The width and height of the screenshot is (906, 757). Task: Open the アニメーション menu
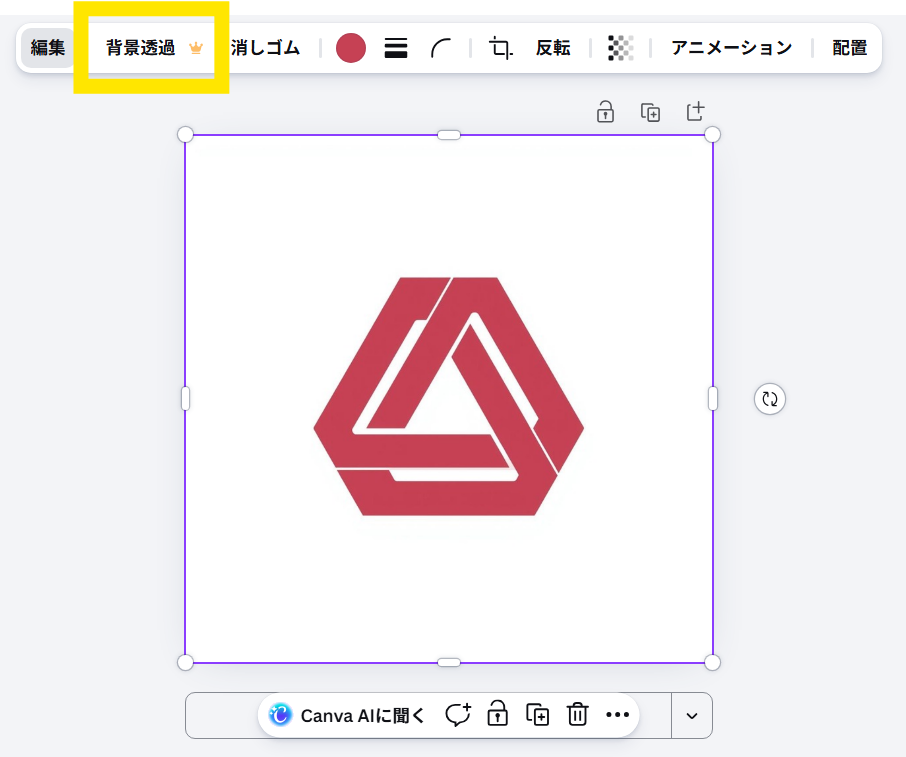(x=731, y=47)
